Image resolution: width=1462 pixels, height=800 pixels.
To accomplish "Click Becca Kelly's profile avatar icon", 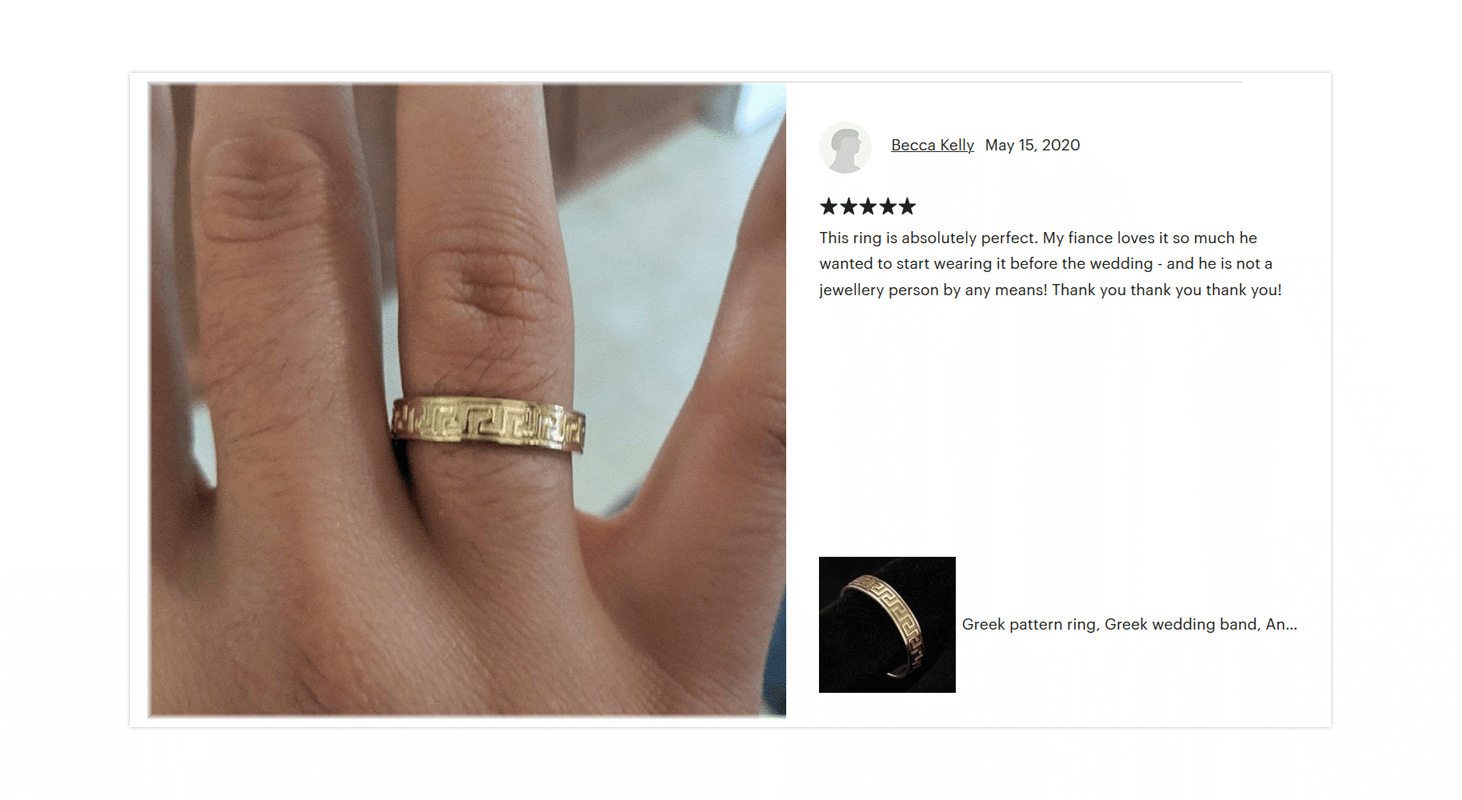I will tap(845, 148).
